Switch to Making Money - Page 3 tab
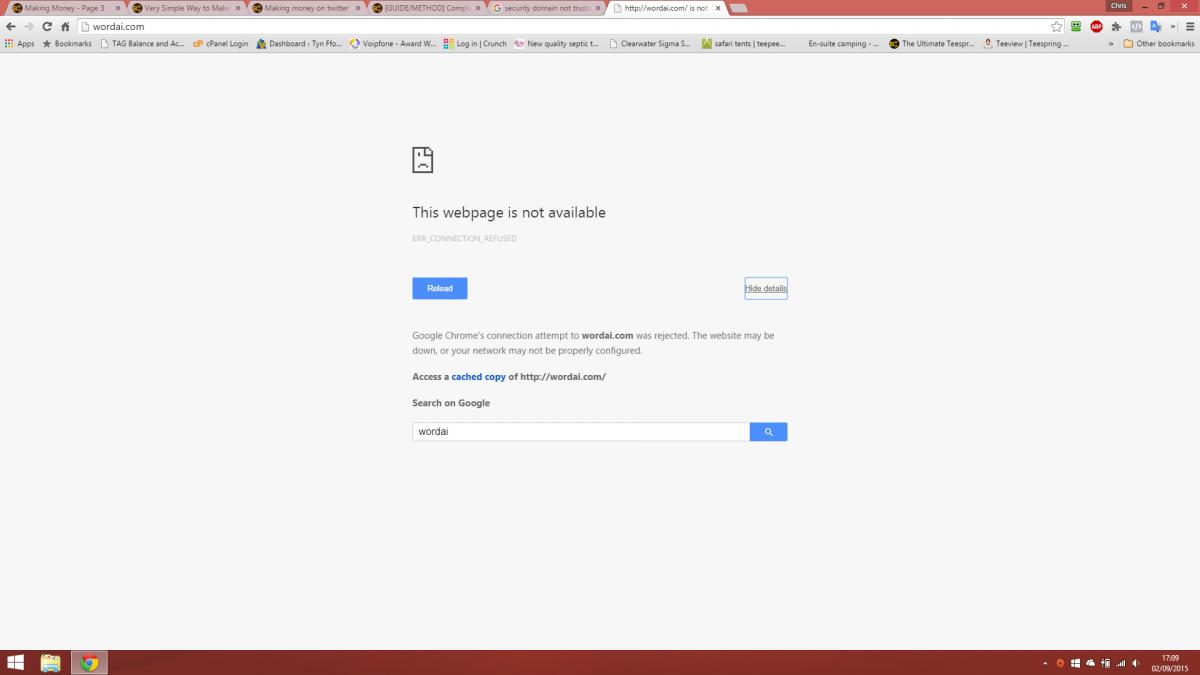The image size is (1200, 675). coord(64,8)
